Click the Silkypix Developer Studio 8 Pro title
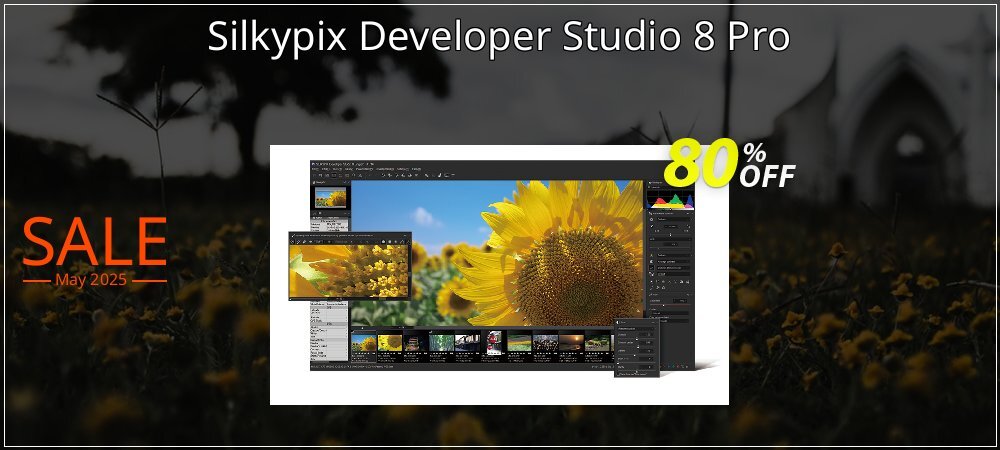1000x450 pixels. (x=499, y=38)
